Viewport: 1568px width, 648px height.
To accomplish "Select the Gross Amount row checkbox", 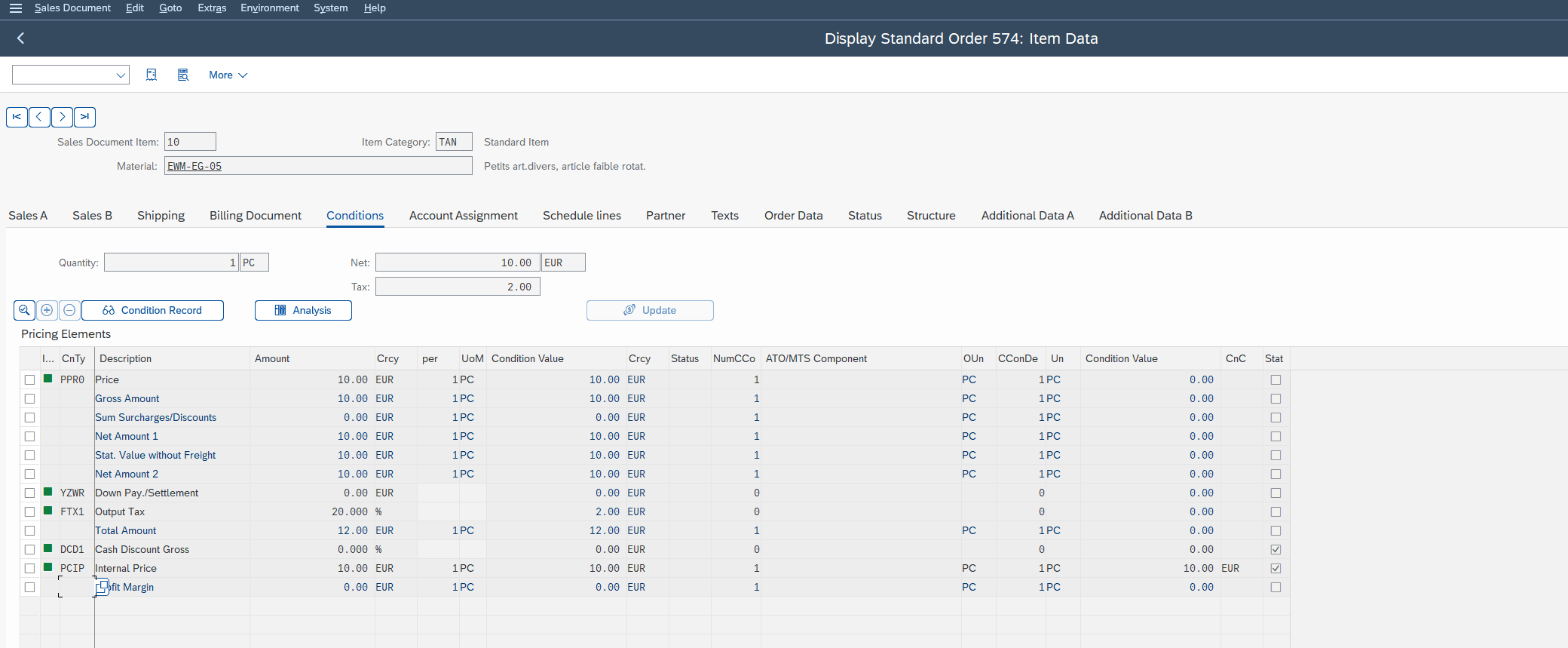I will pyautogui.click(x=30, y=398).
